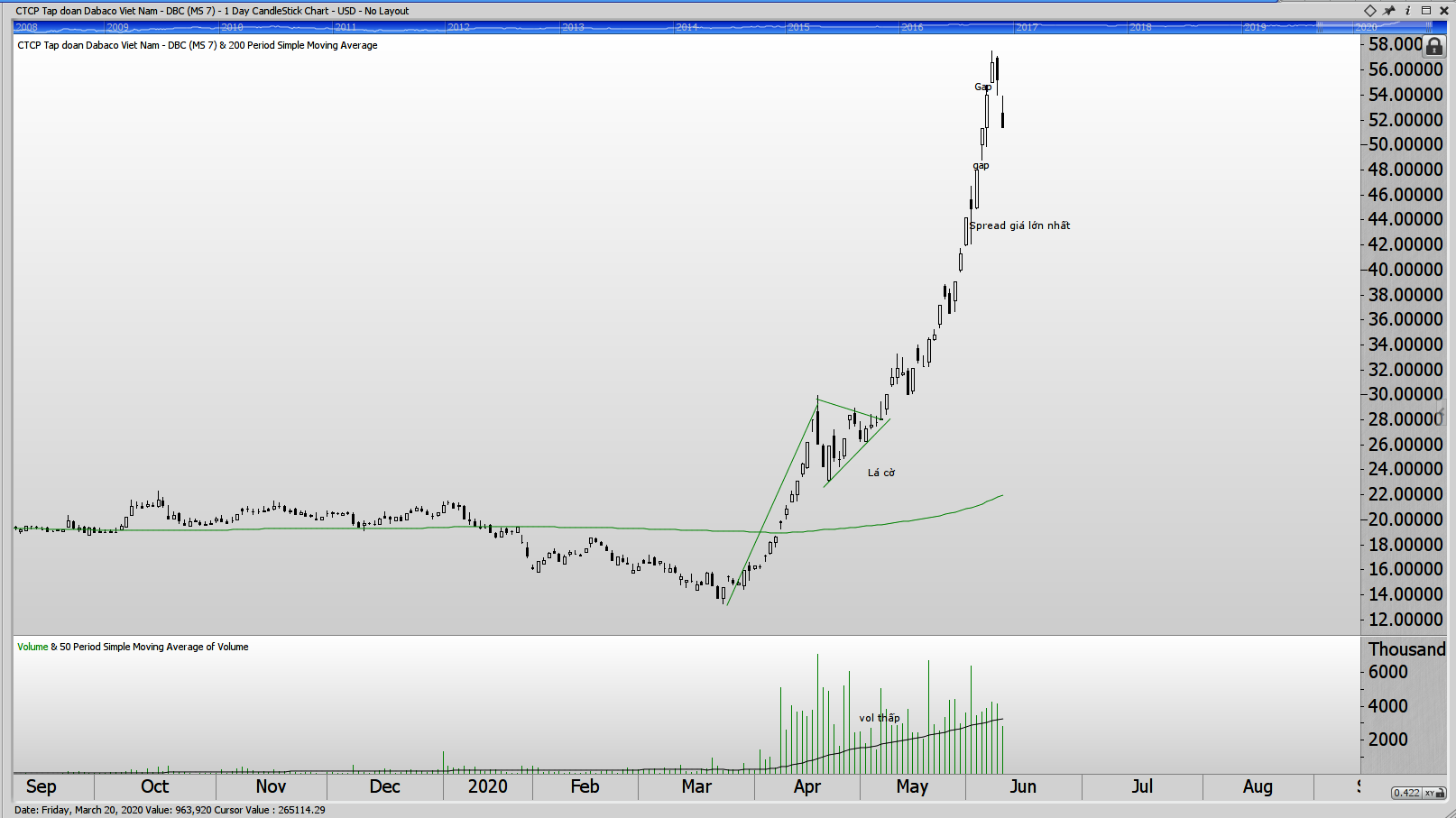Click the 200 Period SMA chart legend
The image size is (1456, 818).
point(197,45)
